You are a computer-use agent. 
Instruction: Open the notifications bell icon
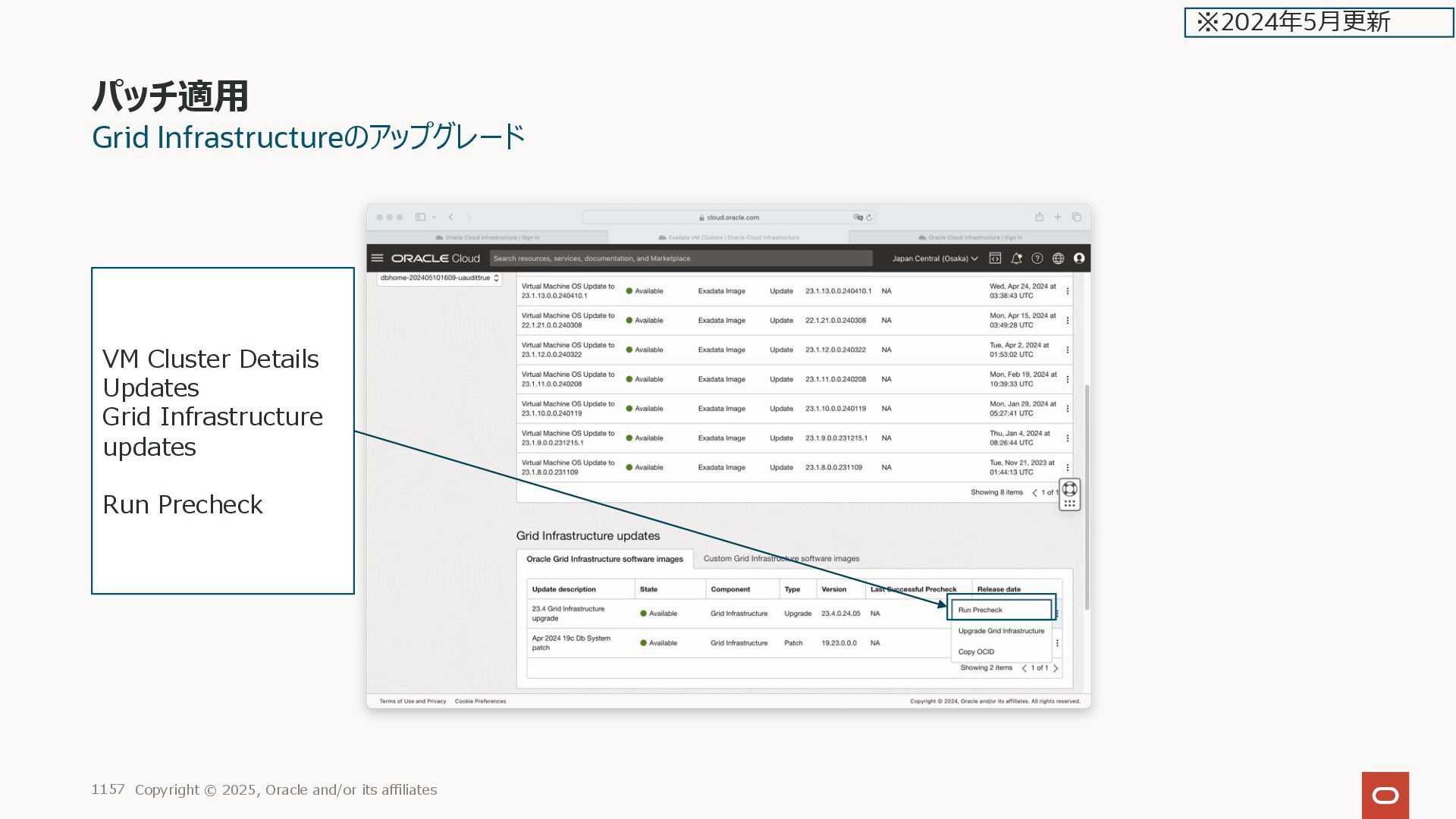[1016, 258]
